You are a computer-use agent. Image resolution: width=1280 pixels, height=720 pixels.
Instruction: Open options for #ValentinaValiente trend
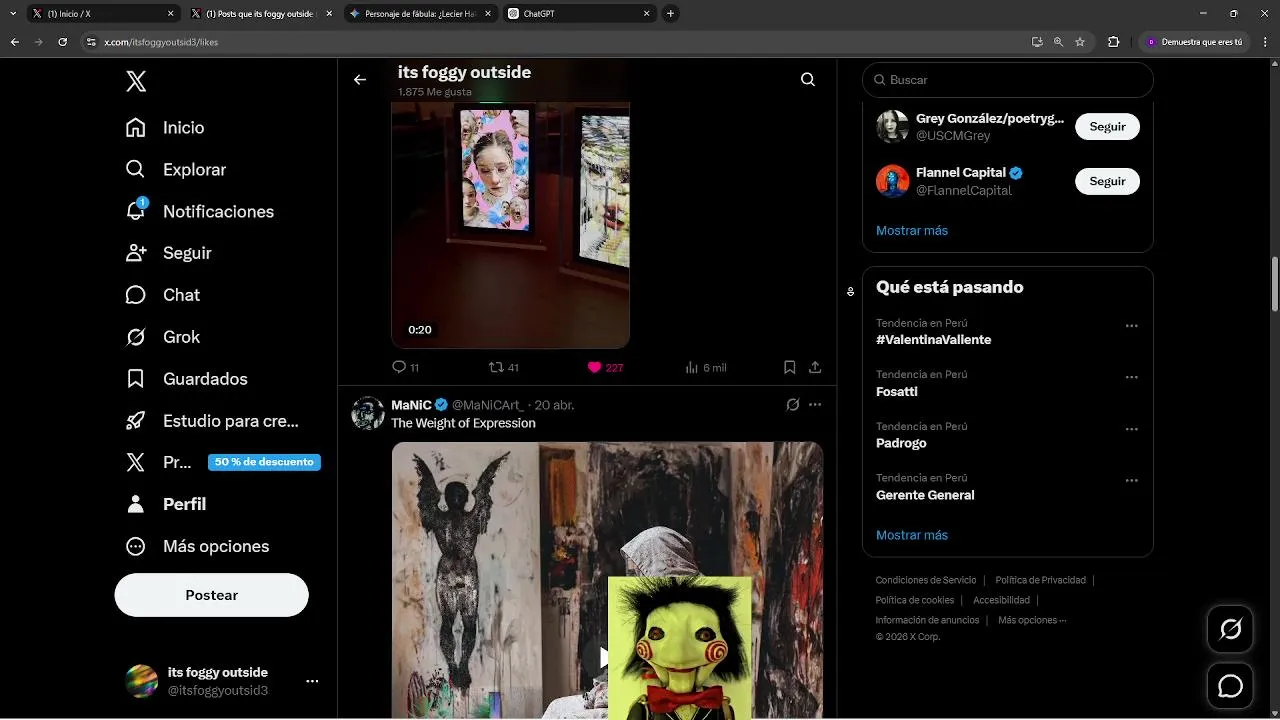coord(1131,326)
